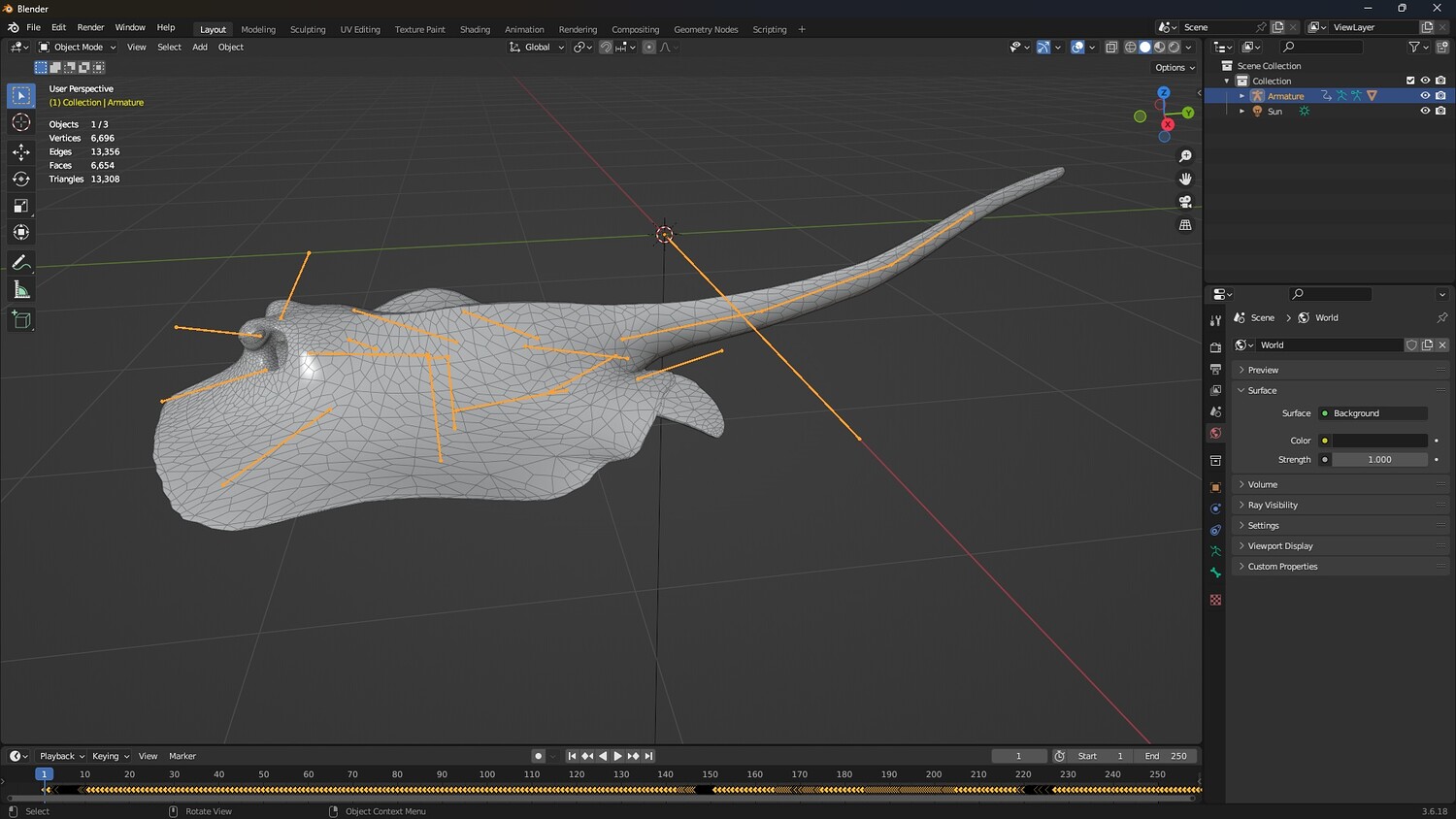
Task: Switch to the Sculpting workspace tab
Action: point(308,29)
